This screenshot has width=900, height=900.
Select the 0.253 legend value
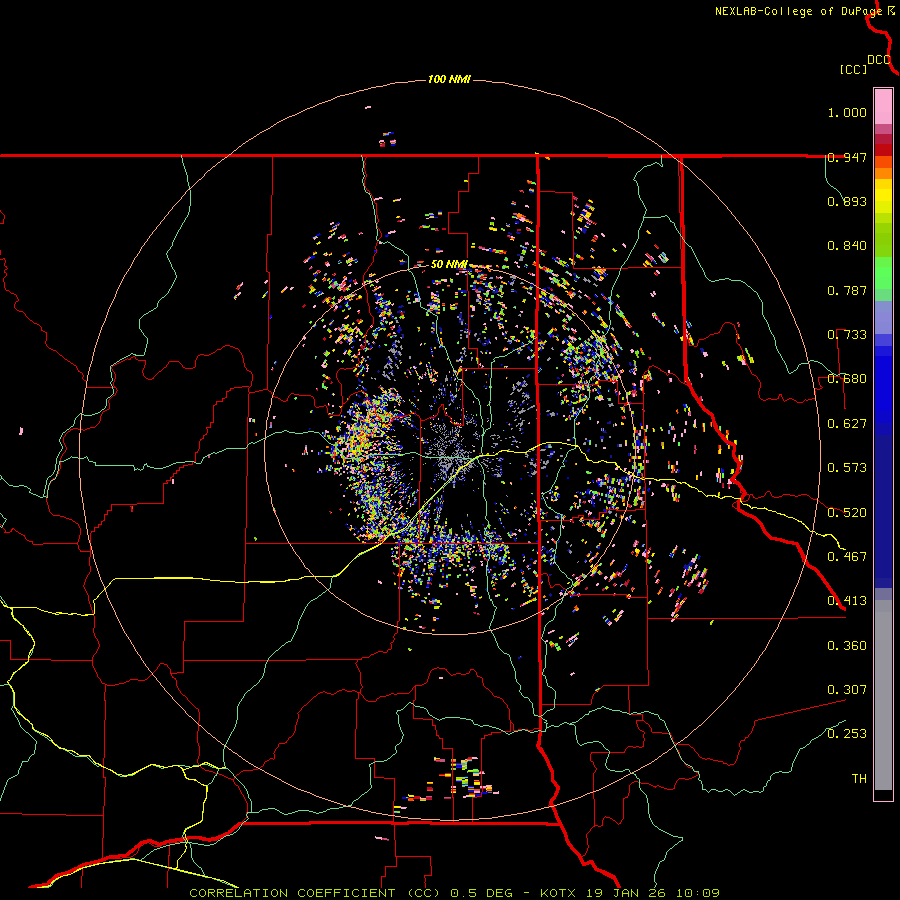pos(847,734)
